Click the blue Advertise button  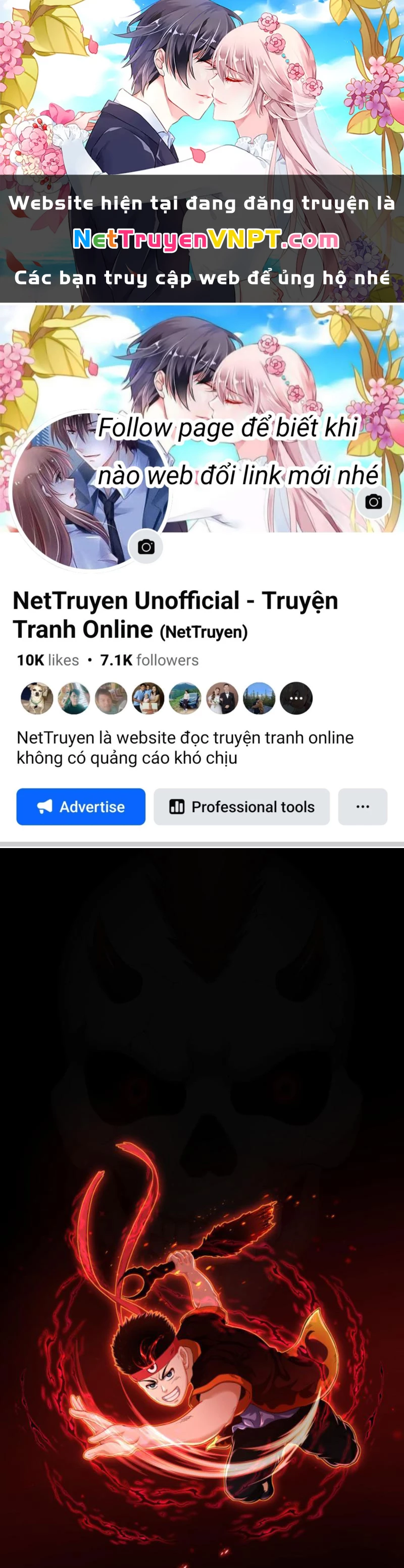pos(81,807)
